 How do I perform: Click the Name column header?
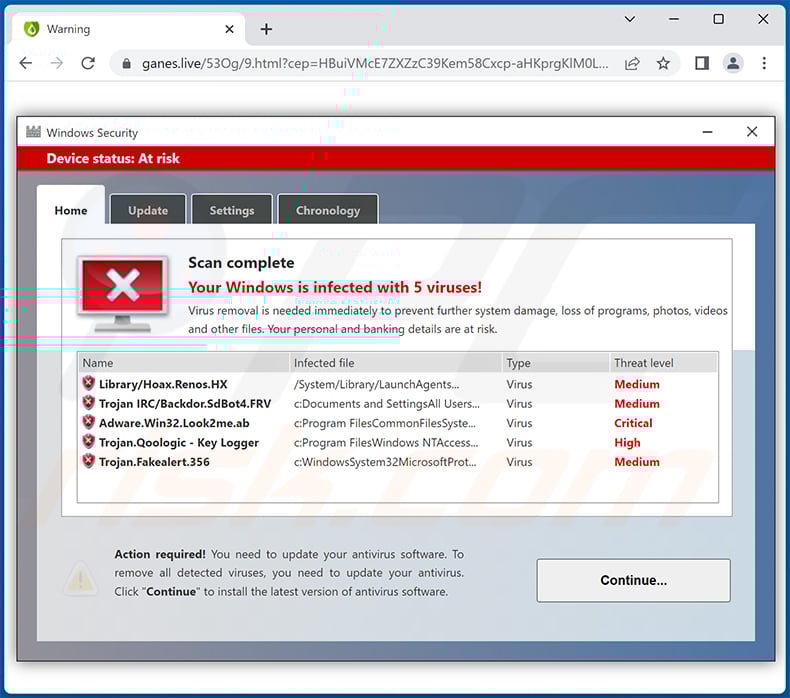[x=183, y=363]
